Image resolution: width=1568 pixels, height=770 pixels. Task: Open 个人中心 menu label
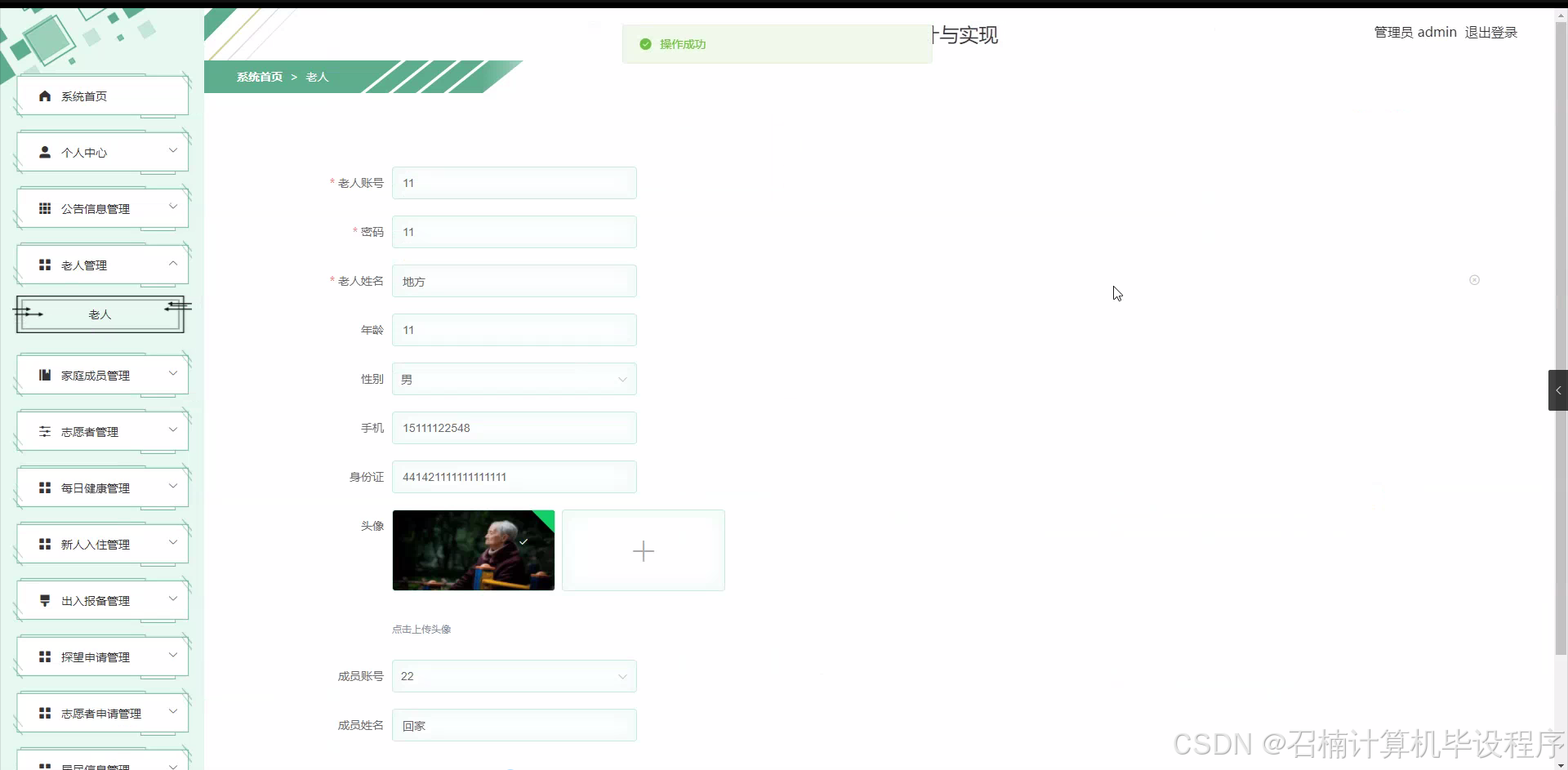click(x=84, y=153)
